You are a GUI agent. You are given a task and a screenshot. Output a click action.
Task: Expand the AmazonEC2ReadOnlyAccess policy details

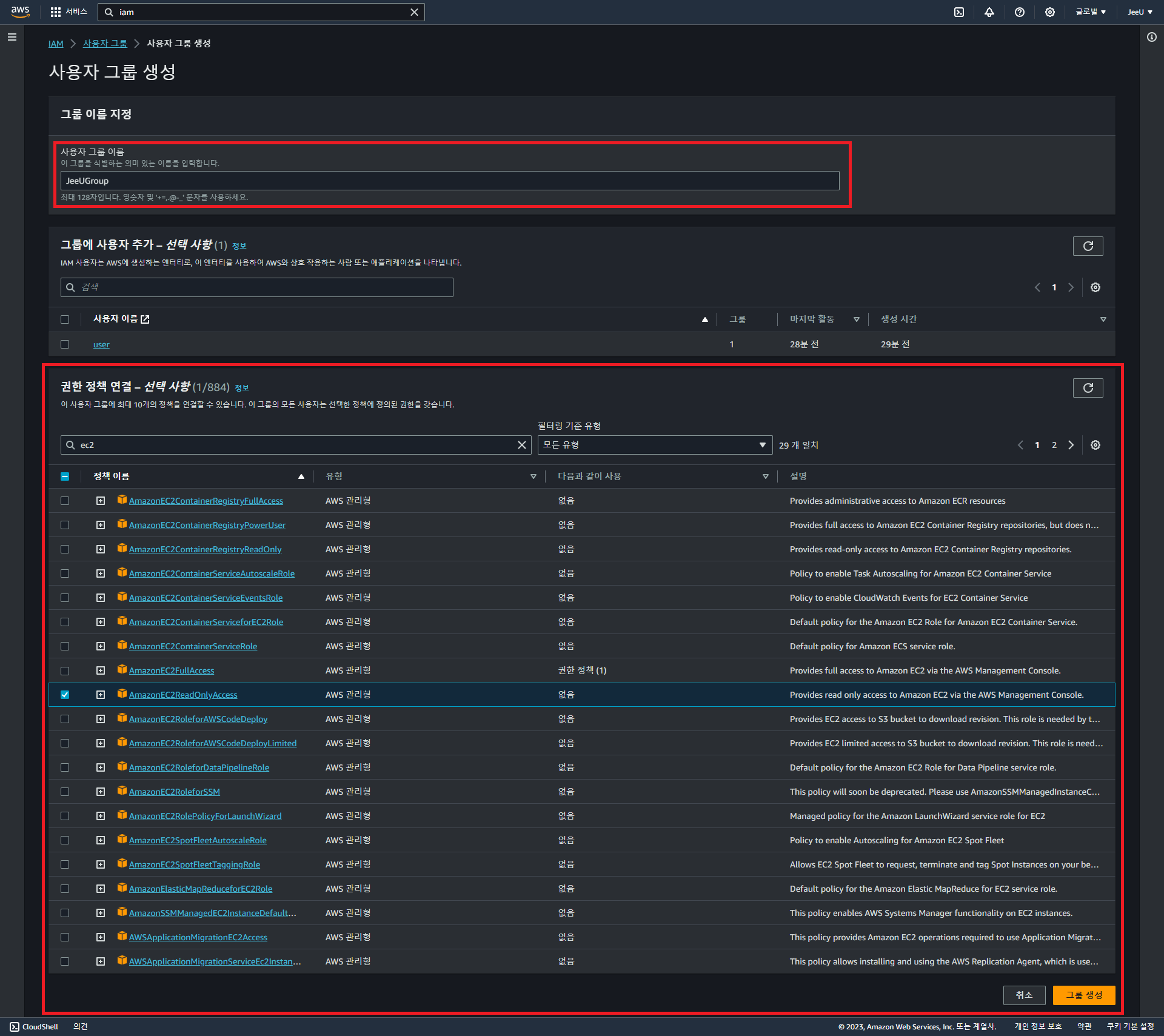[101, 695]
